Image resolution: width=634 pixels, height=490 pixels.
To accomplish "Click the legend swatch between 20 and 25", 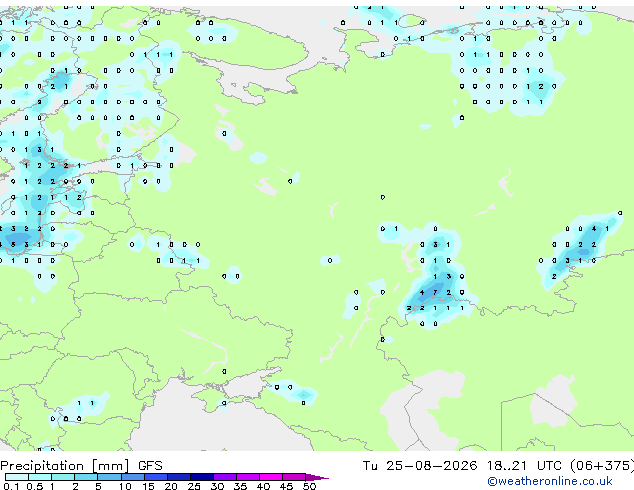I will coord(178,477).
